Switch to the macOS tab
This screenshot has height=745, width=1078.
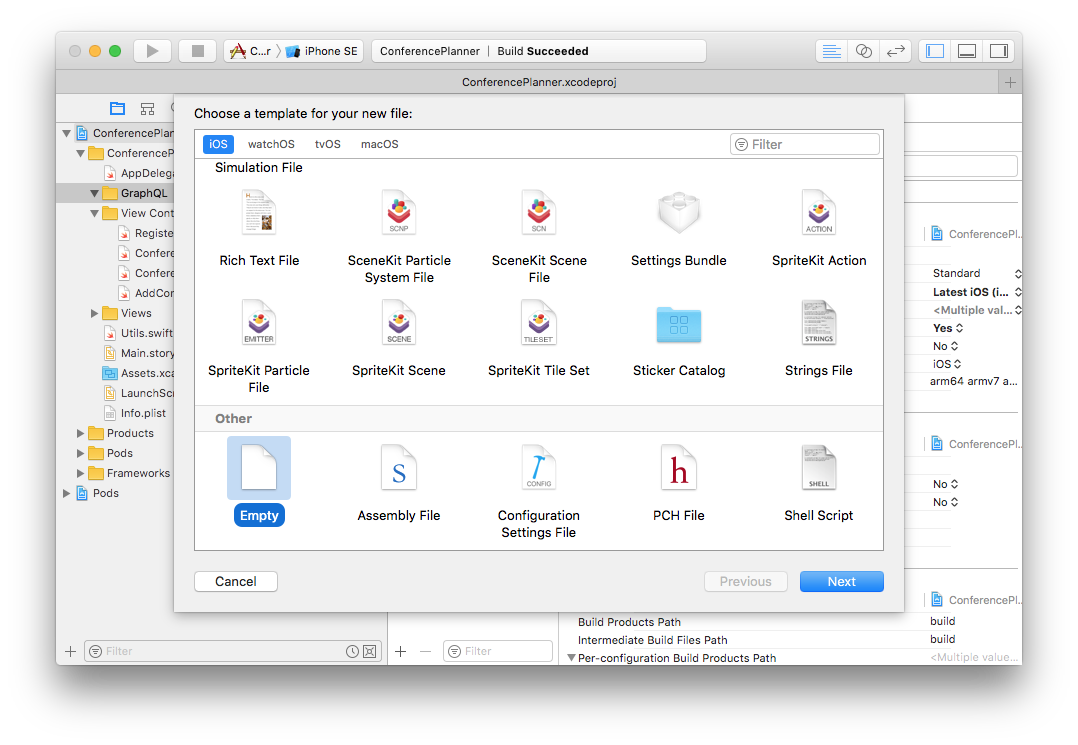coord(380,144)
